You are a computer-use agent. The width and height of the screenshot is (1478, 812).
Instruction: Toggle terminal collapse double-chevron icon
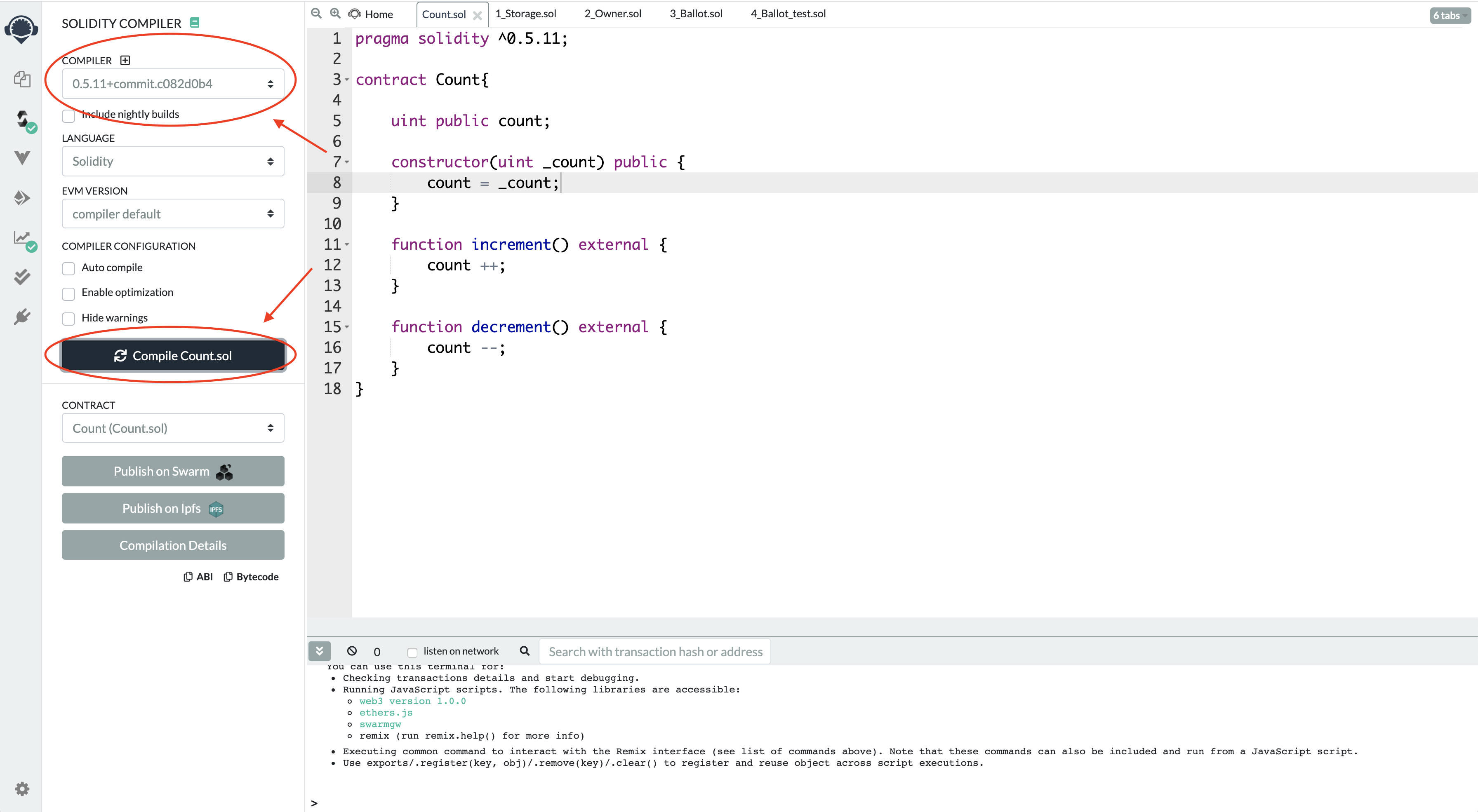[320, 651]
